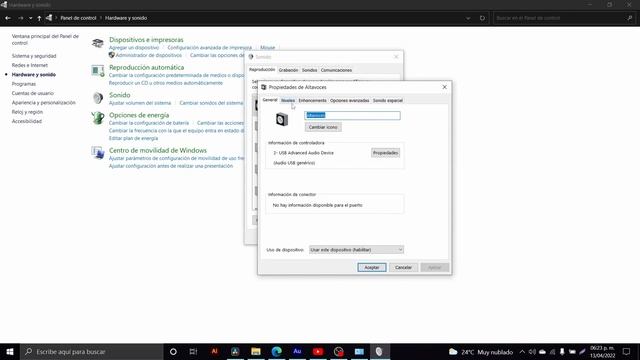Click the speaker icon in the General tab
The image size is (640, 360).
[x=282, y=120]
